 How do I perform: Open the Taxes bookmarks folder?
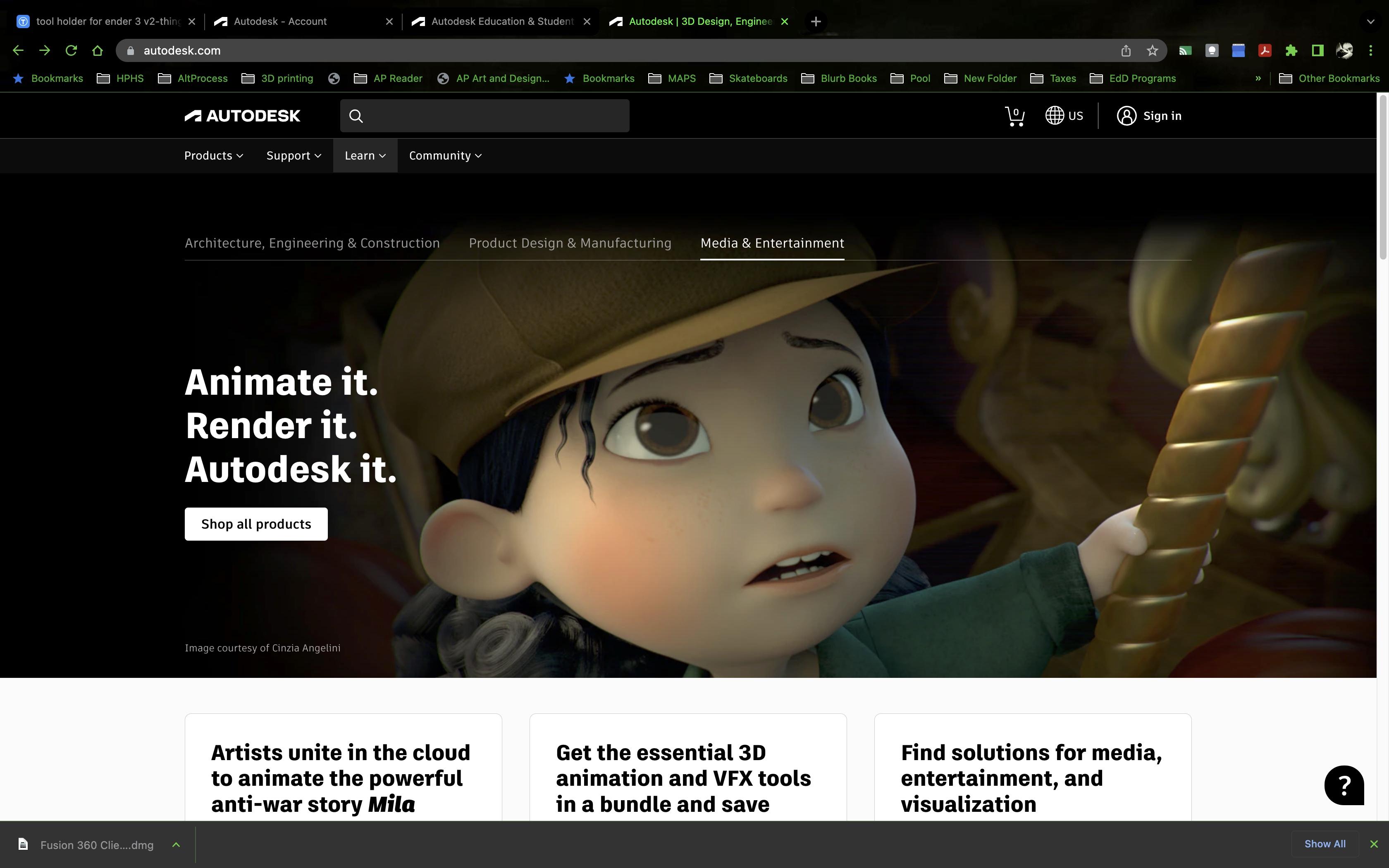click(1053, 78)
